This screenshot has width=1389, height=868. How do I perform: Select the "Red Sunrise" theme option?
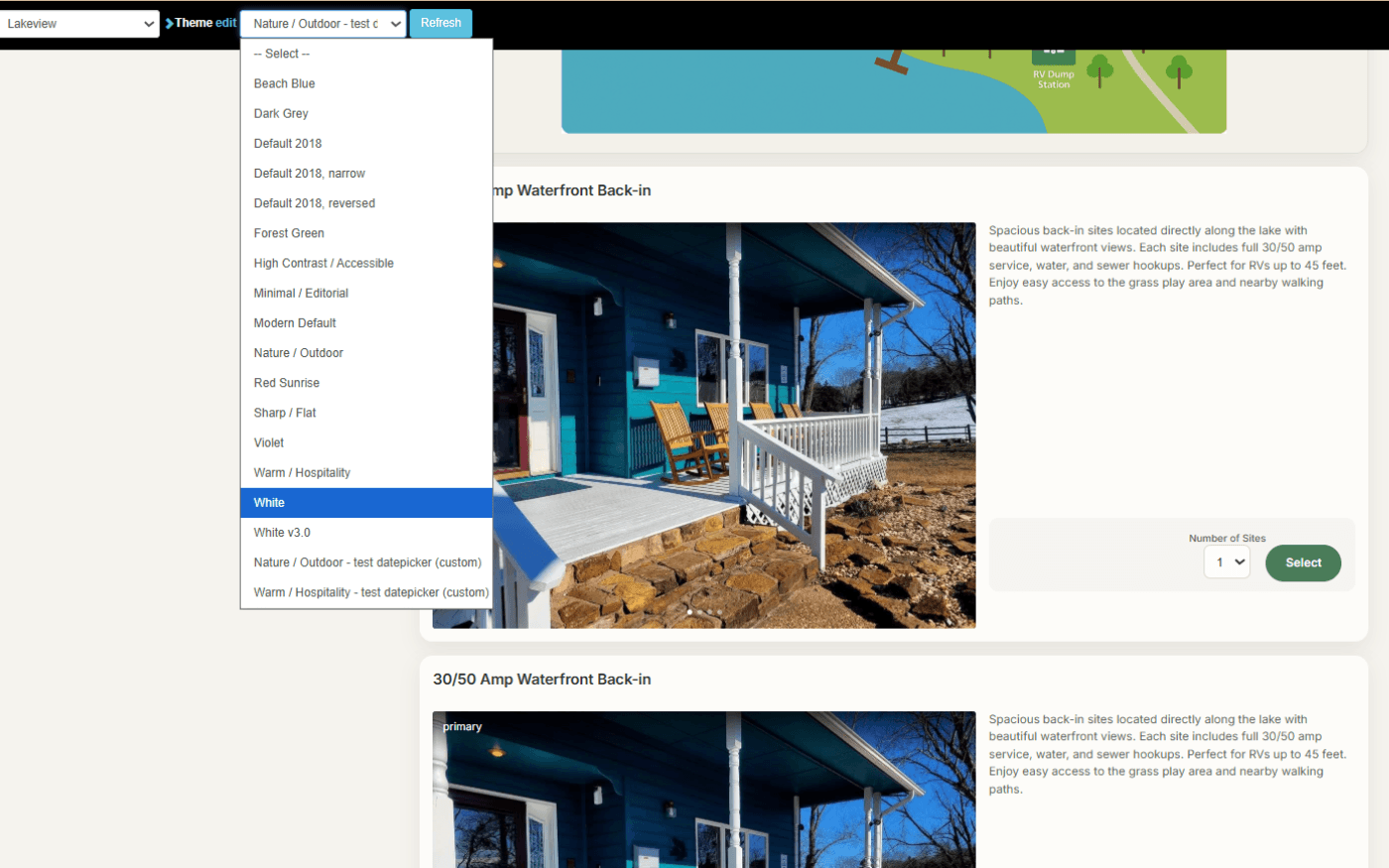[x=287, y=382]
